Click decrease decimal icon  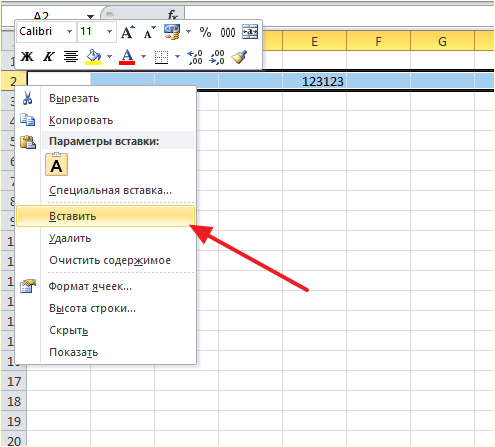pyautogui.click(x=217, y=57)
